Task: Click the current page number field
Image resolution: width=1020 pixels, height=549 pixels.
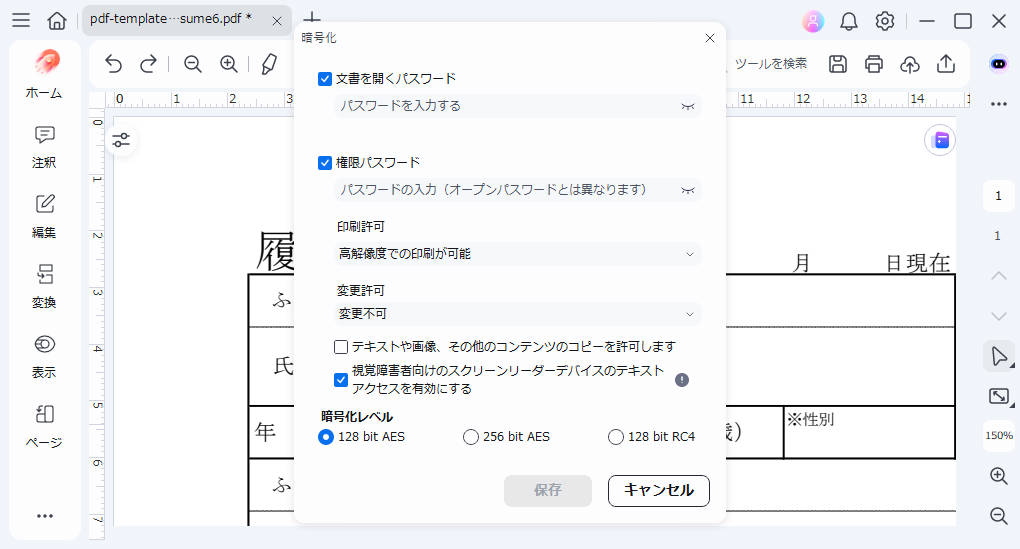Action: pos(999,196)
